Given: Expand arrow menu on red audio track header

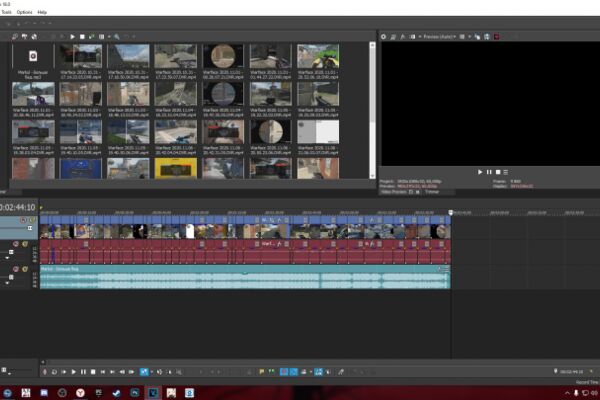Looking at the screenshot, I should click(x=7, y=258).
